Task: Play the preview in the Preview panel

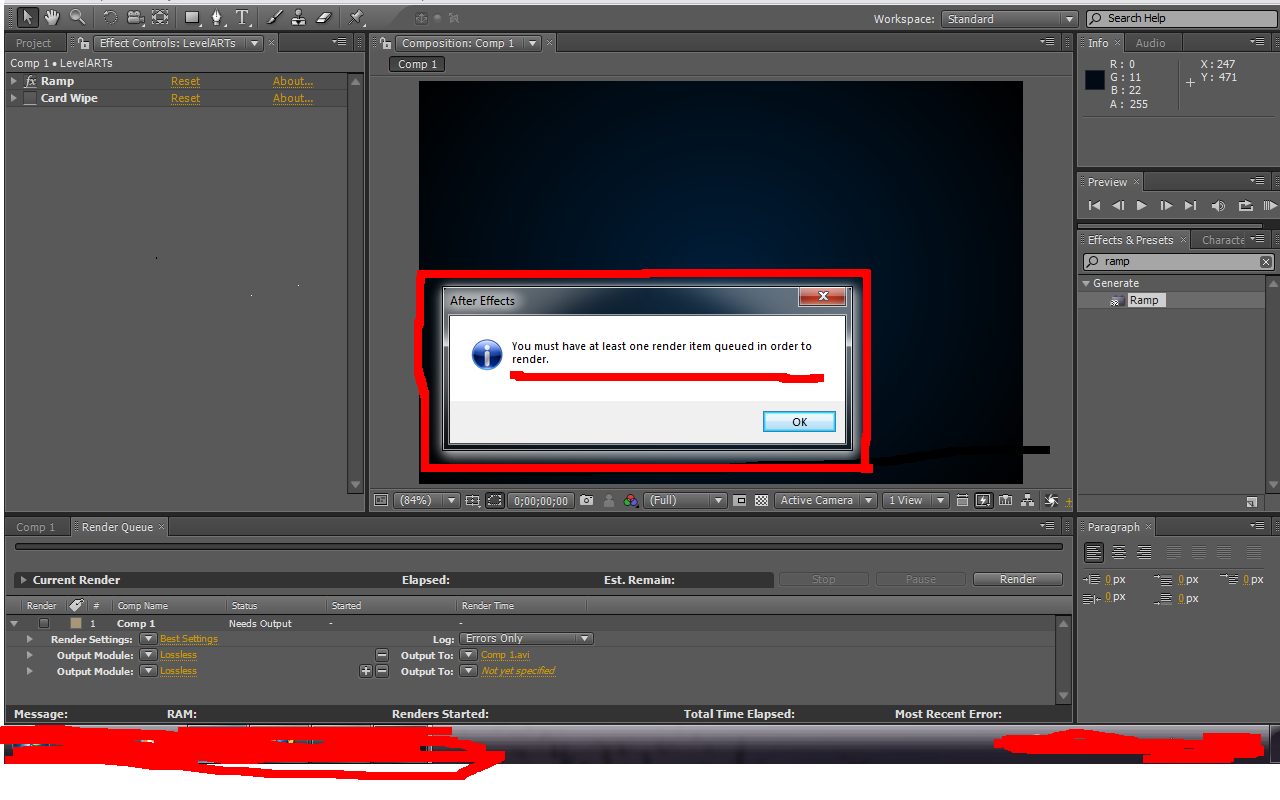Action: click(x=1142, y=206)
